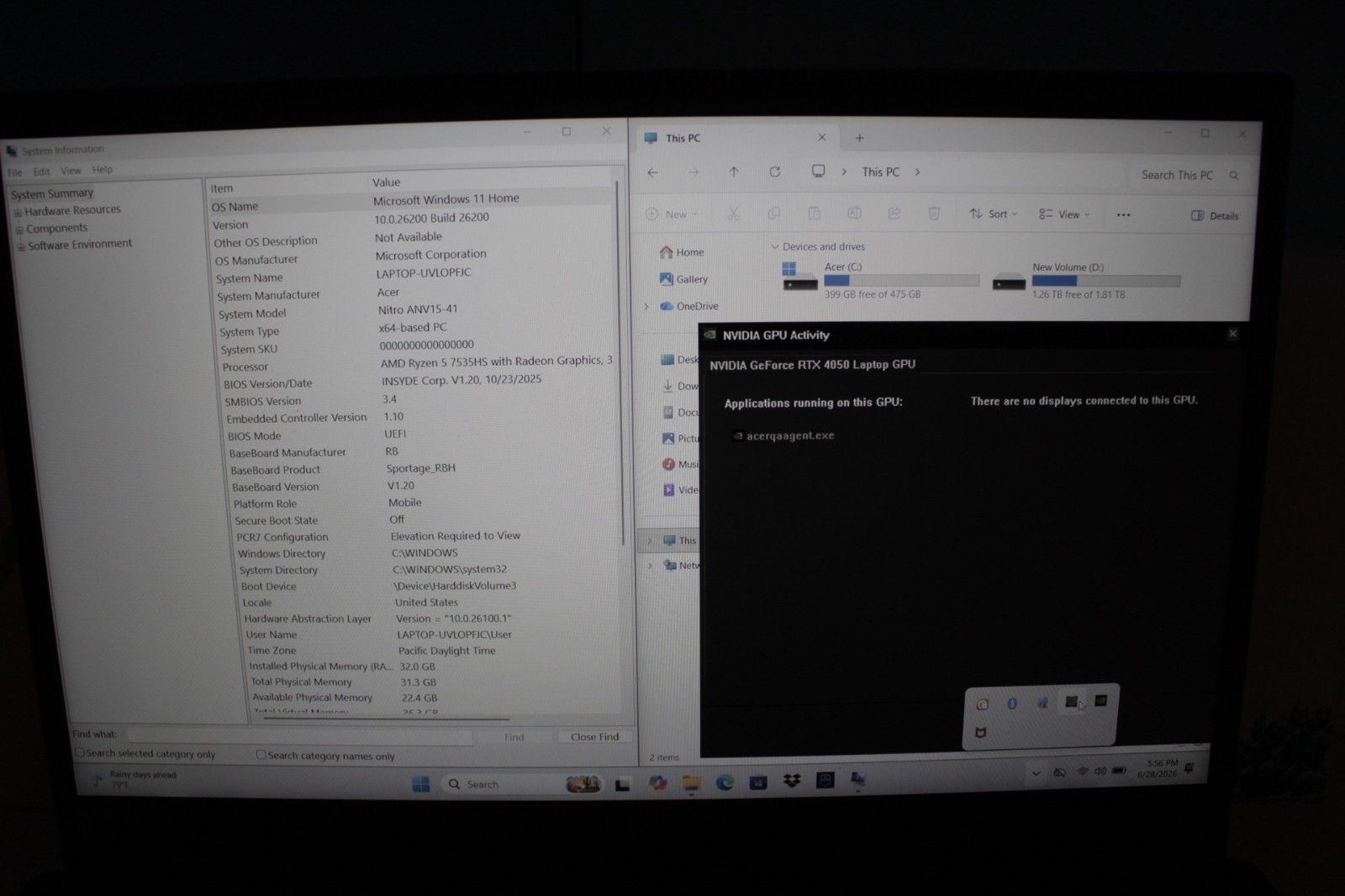1345x896 pixels.
Task: Expand the OneDrive node
Action: (646, 307)
